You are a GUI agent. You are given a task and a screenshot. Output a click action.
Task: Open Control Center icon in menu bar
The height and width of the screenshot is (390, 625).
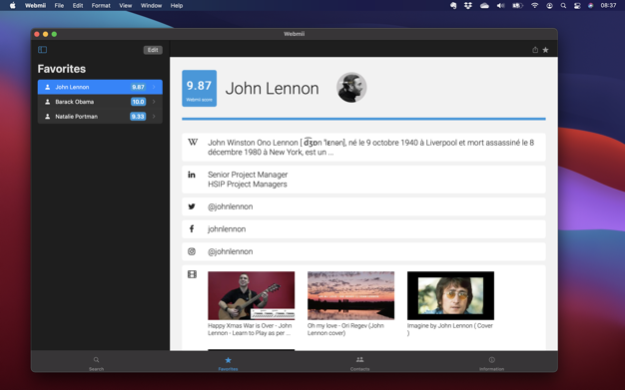(577, 6)
